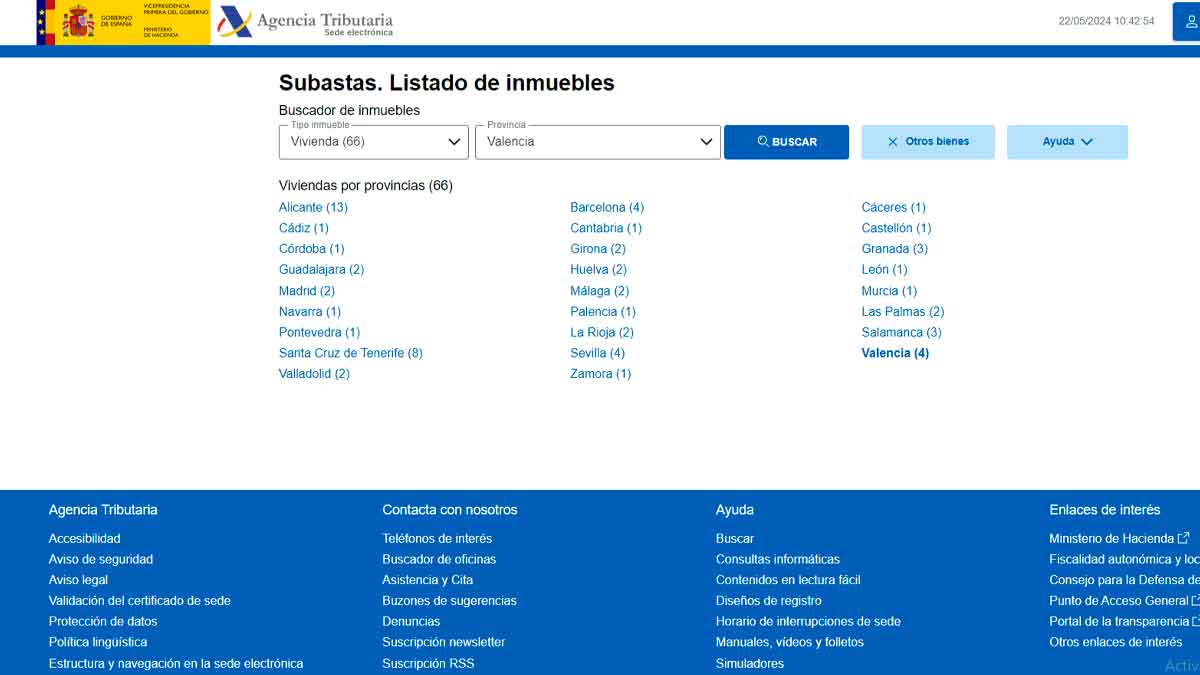This screenshot has width=1200, height=675.
Task: Open Buscador de oficinas link
Action: [439, 559]
